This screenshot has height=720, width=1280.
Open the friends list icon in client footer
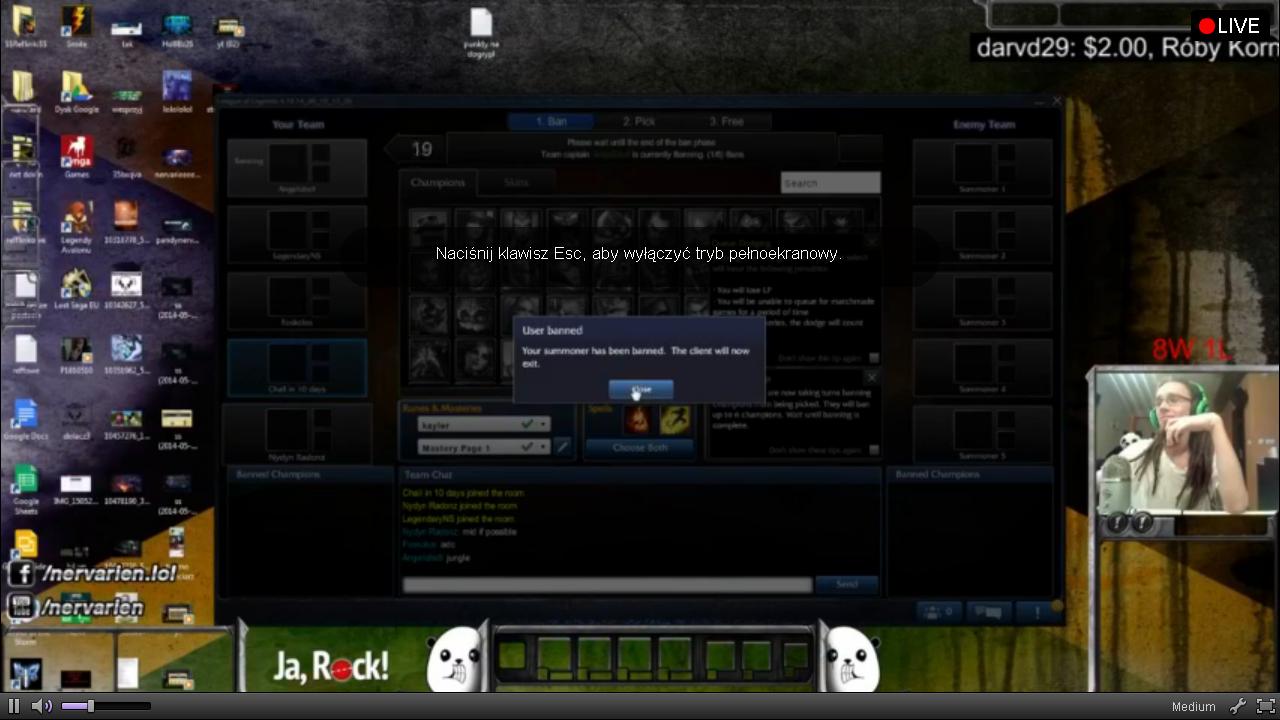939,611
